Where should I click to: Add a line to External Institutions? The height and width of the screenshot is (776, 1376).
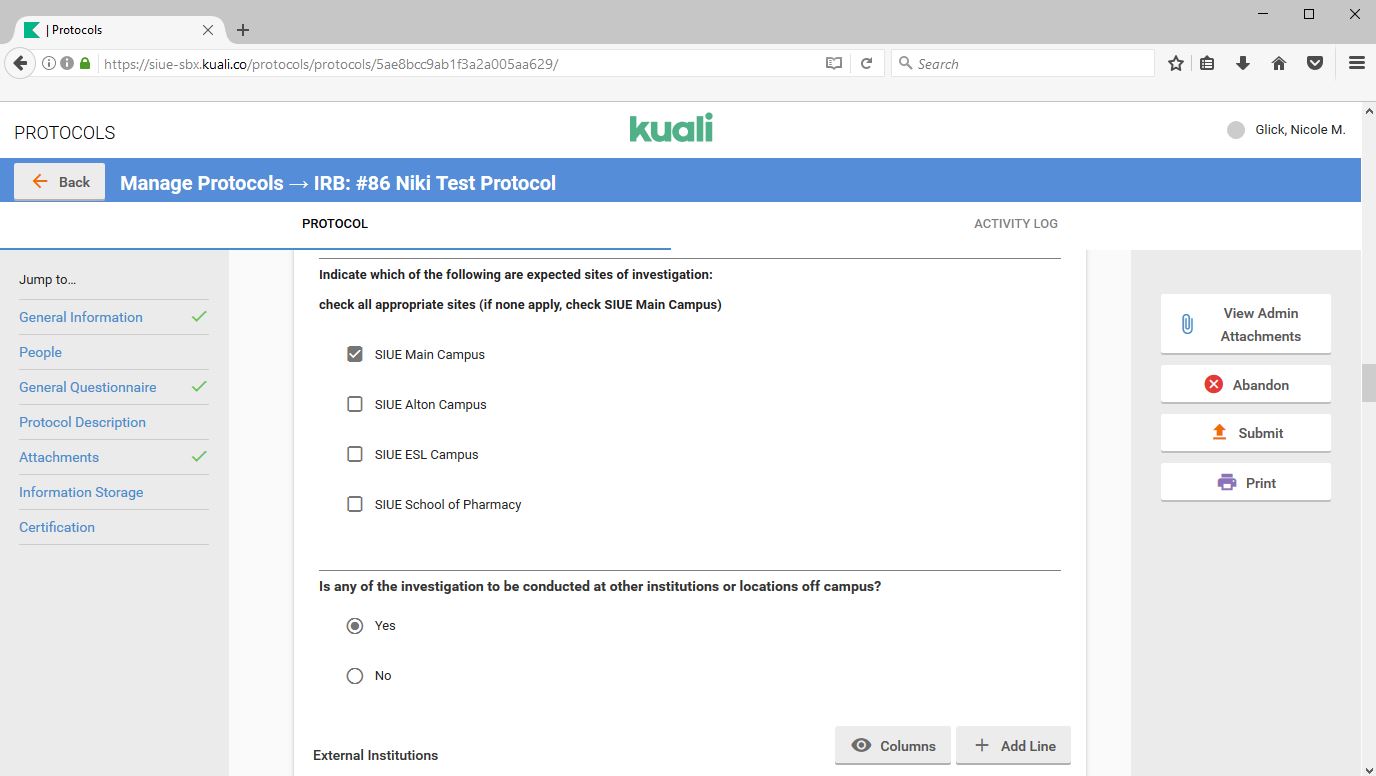(x=1014, y=745)
